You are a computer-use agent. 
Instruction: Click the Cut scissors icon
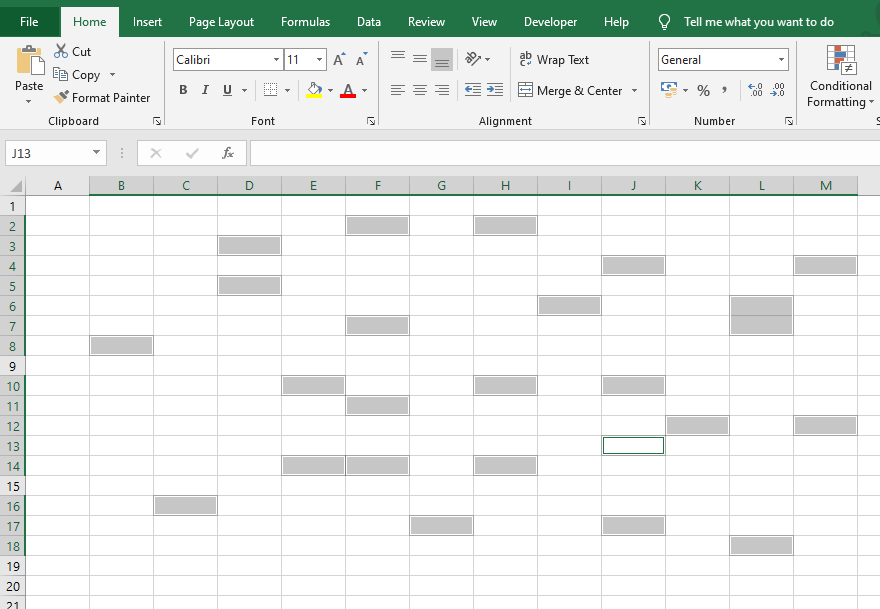(x=61, y=51)
